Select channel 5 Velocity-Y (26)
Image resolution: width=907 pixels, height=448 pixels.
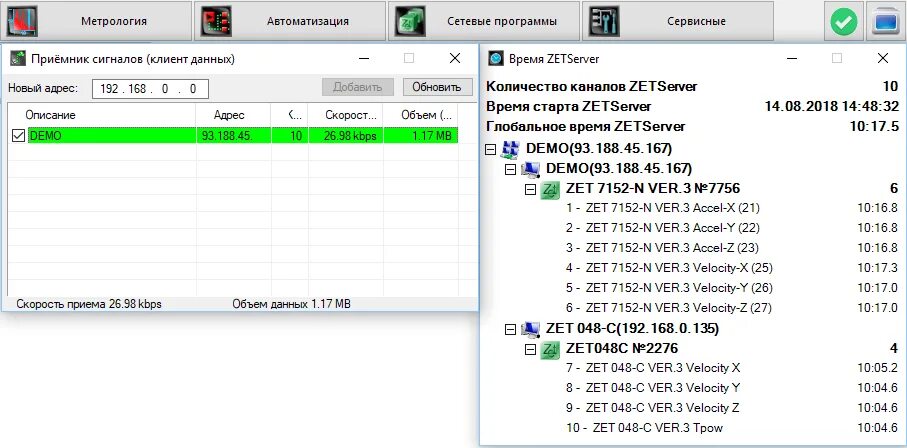point(669,288)
